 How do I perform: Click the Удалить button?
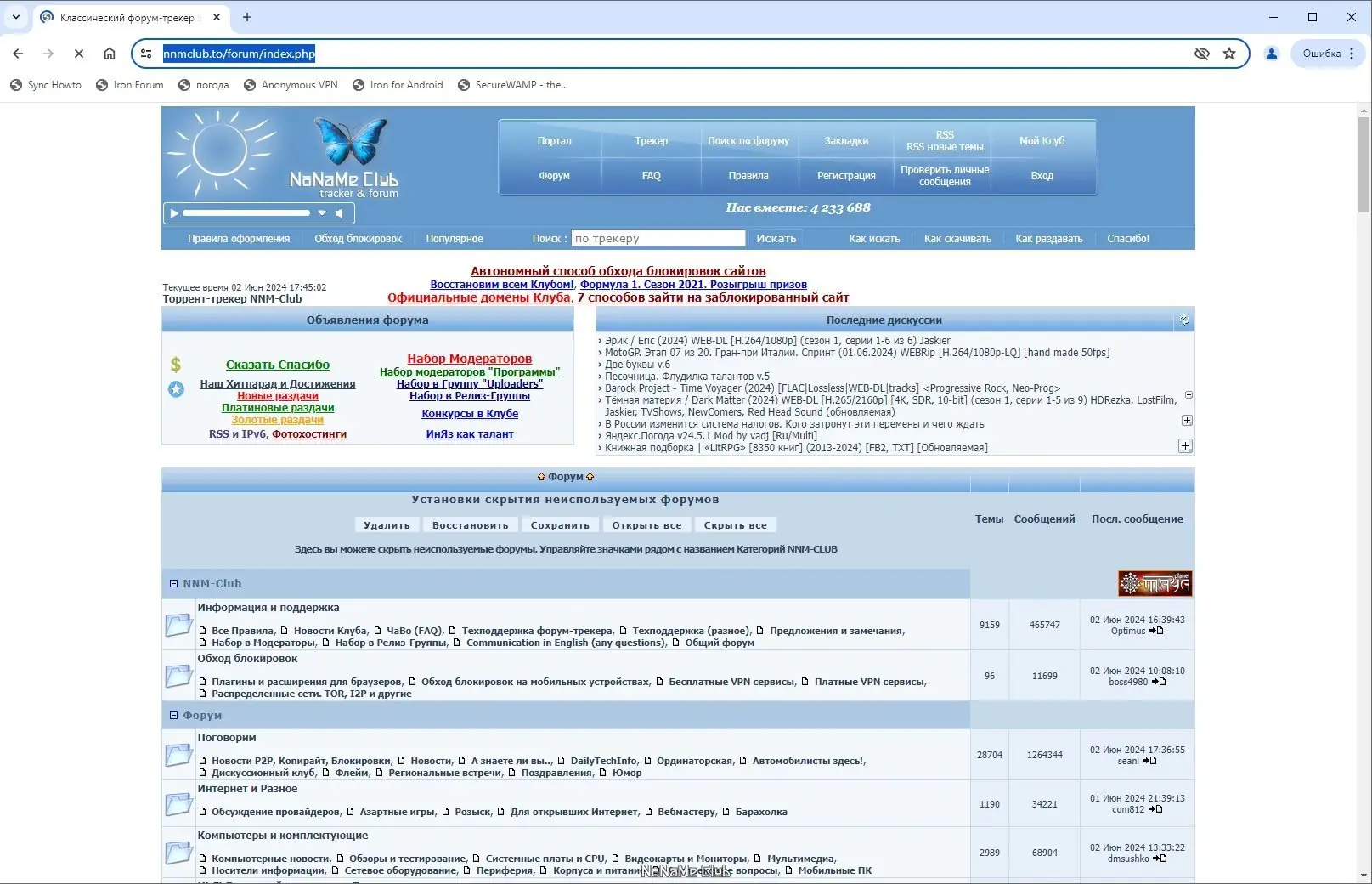pyautogui.click(x=387, y=525)
